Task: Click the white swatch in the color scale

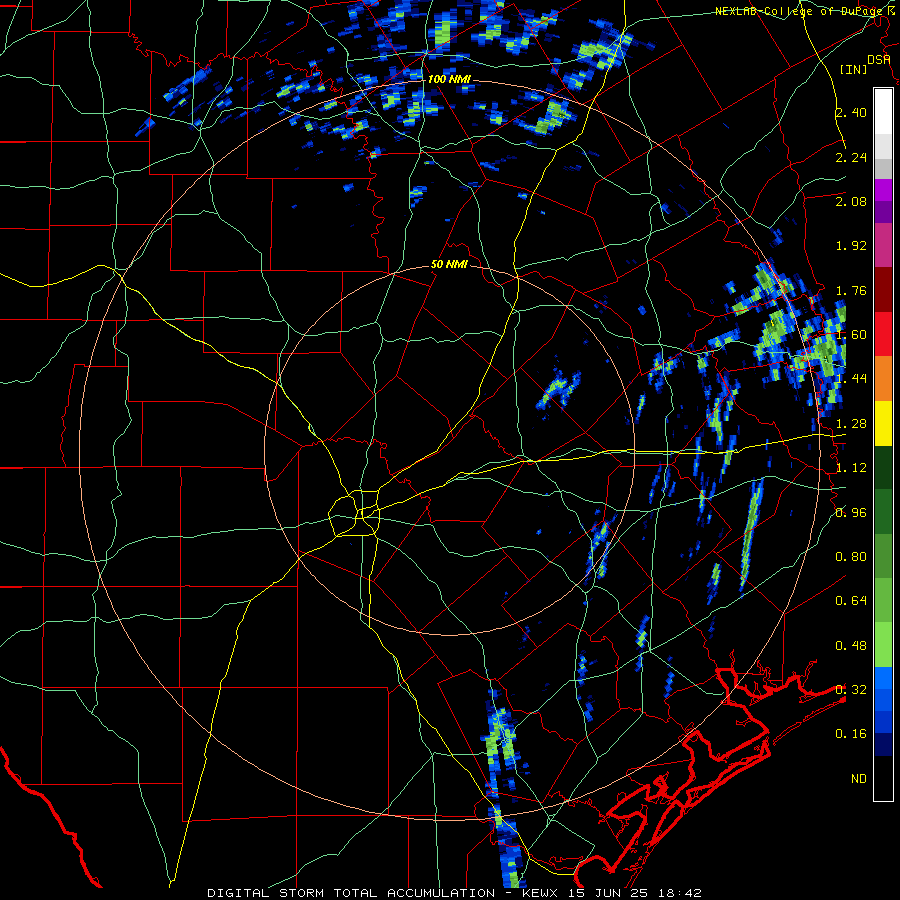Action: pyautogui.click(x=883, y=111)
